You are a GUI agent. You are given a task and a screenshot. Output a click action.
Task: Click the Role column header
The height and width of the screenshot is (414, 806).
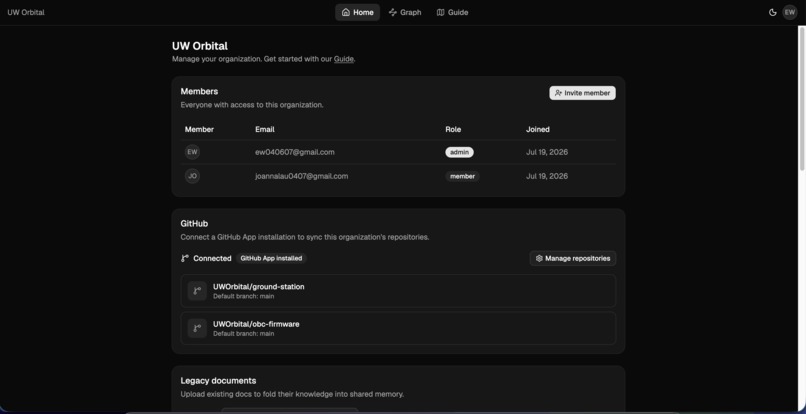[453, 130]
